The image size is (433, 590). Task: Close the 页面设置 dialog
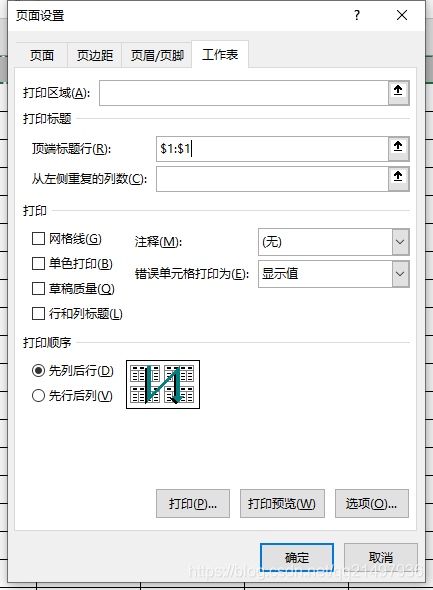[402, 15]
